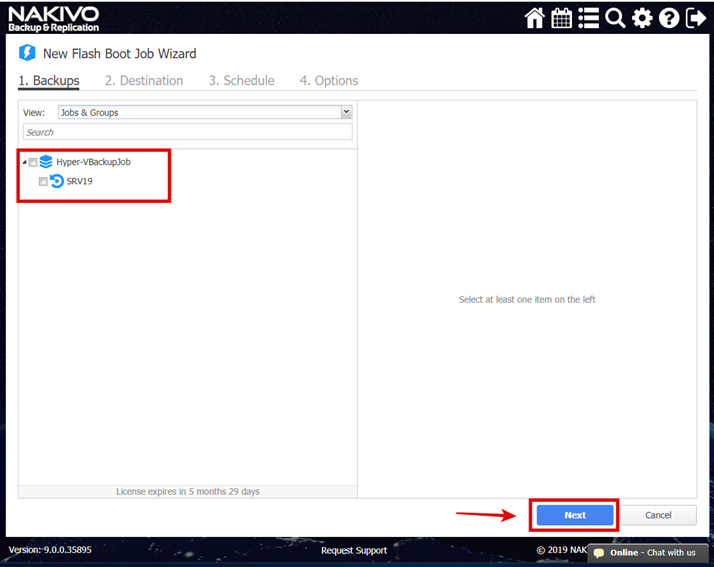This screenshot has width=714, height=567.
Task: Open the Request Support link
Action: point(354,550)
